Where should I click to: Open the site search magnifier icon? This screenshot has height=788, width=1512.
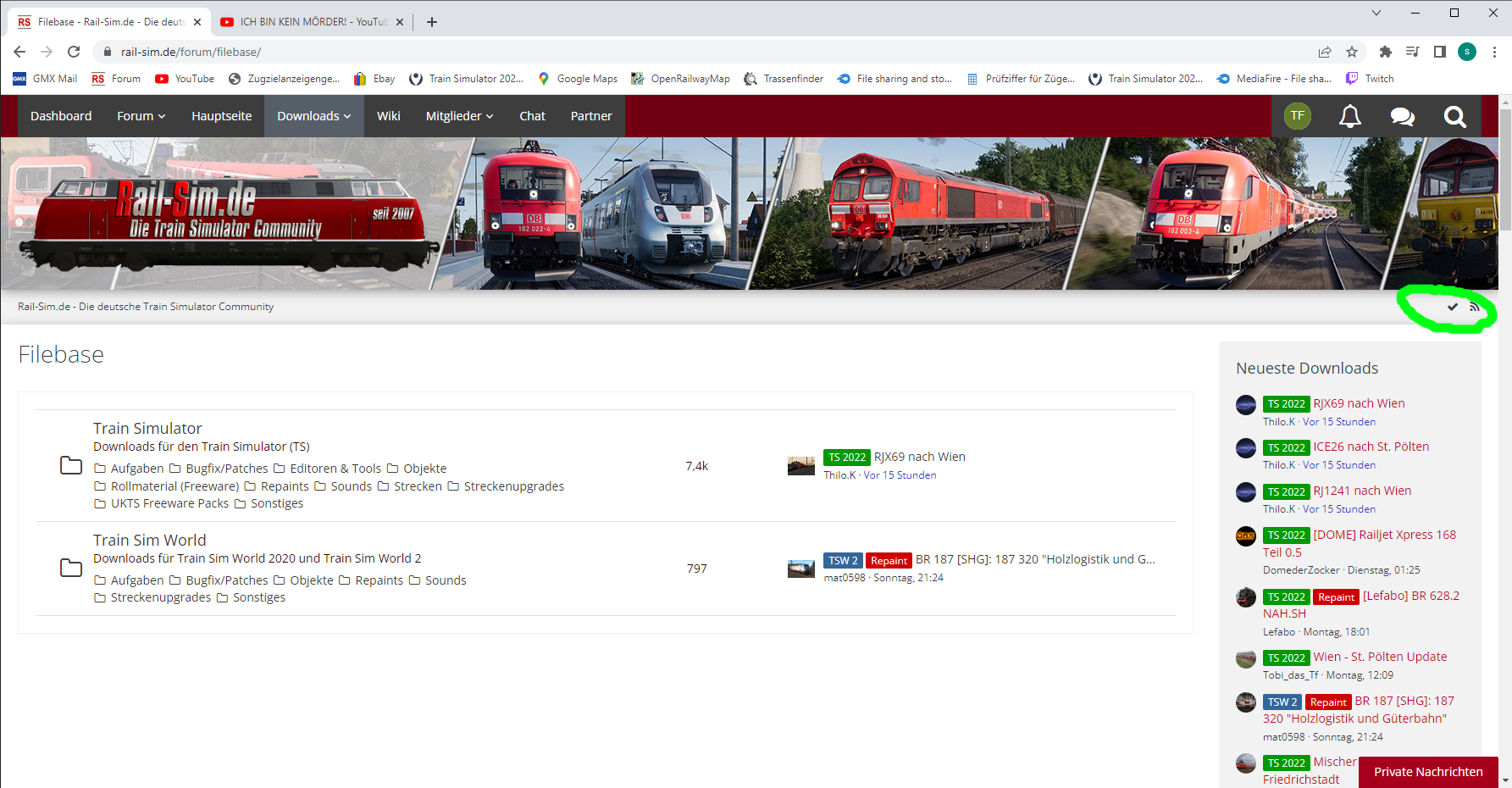(1455, 116)
